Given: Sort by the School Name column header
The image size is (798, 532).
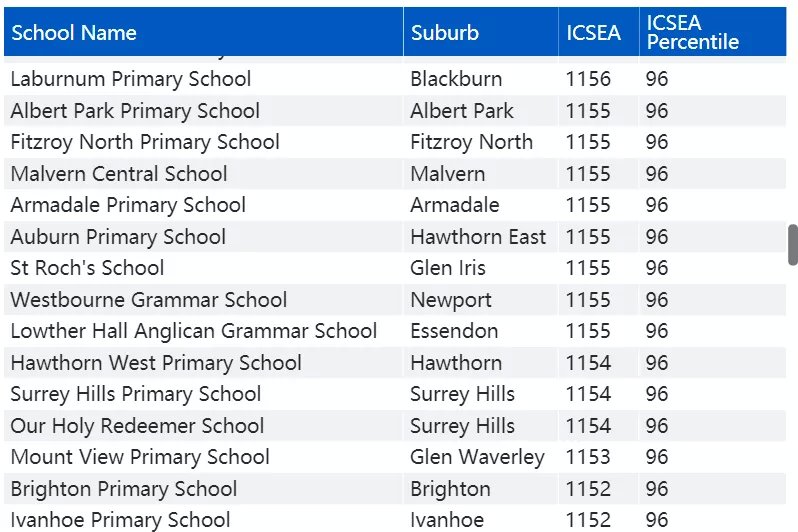Looking at the screenshot, I should click(203, 32).
